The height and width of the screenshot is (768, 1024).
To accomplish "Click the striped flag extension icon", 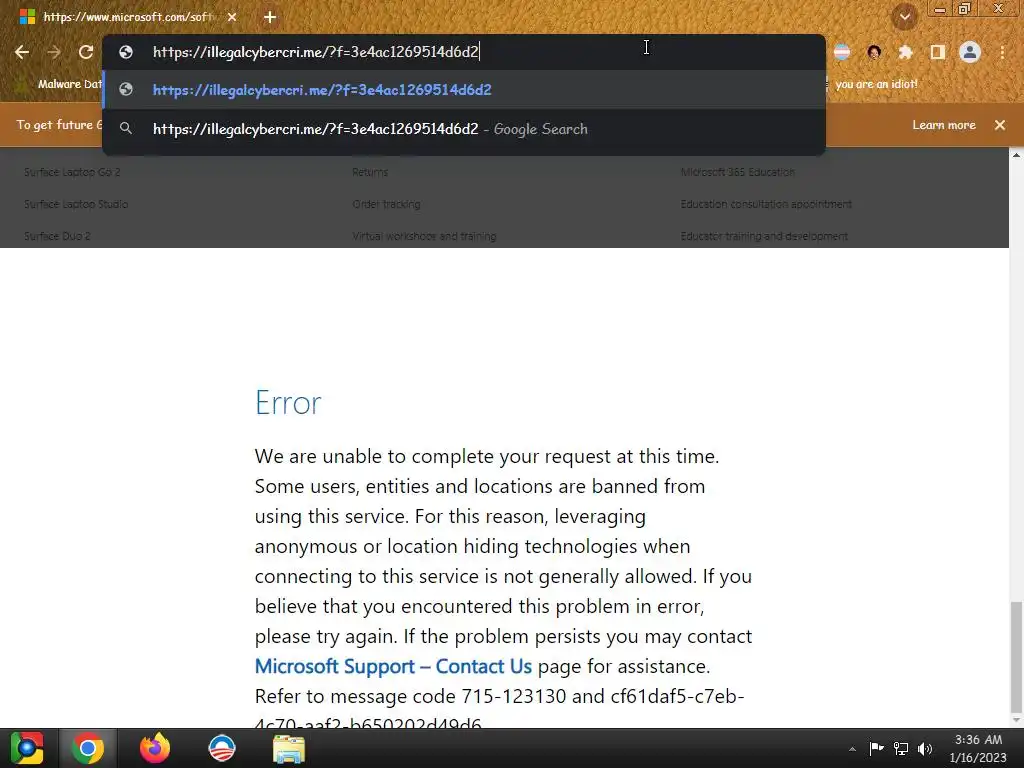I will tap(842, 52).
